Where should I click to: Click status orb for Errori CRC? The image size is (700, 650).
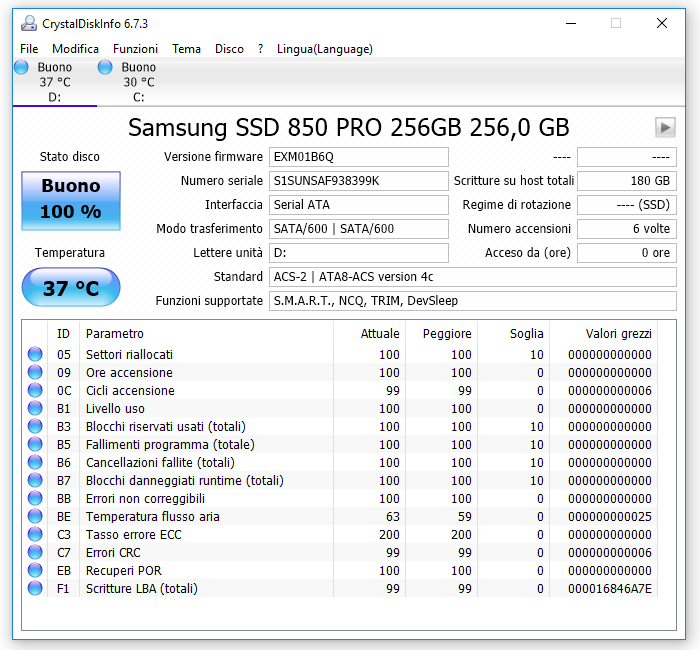coord(35,552)
